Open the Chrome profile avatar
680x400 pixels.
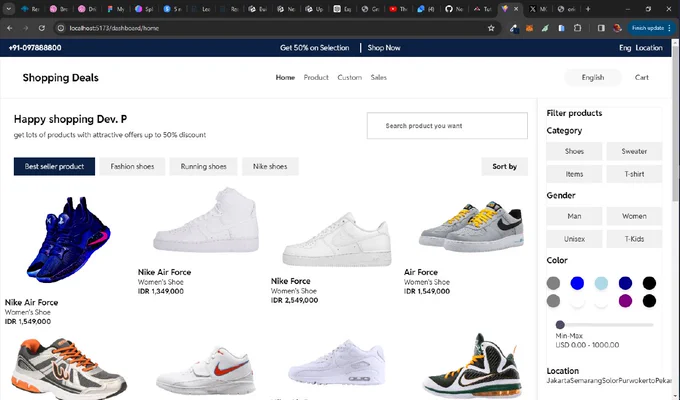coord(617,28)
